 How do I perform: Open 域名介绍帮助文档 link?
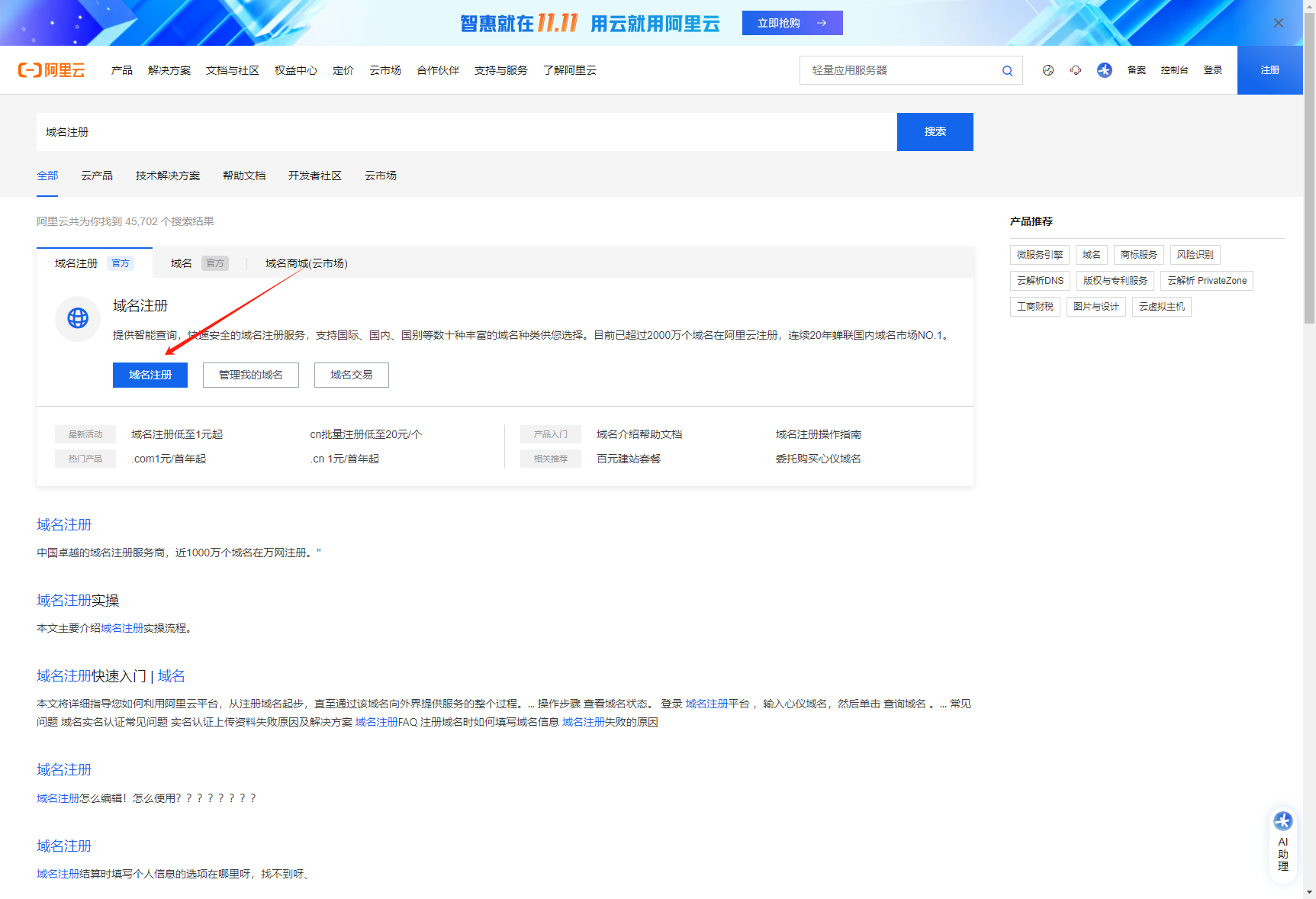pyautogui.click(x=639, y=434)
